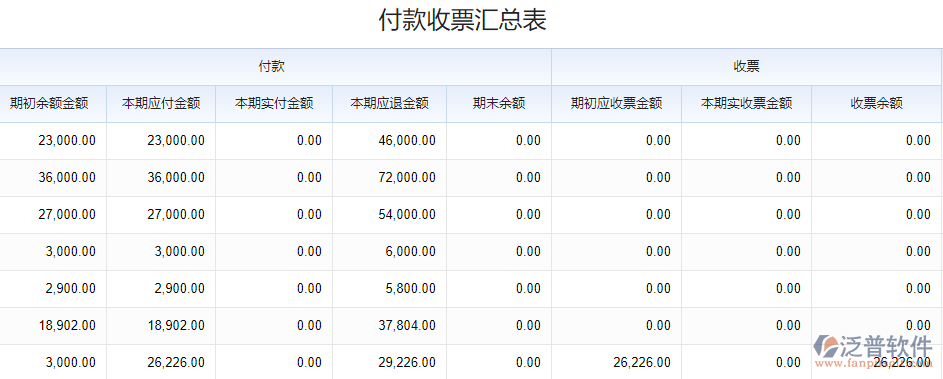Click 期初应收票金额 0.00 in the 54,000.00 row
The image size is (943, 379).
click(658, 215)
